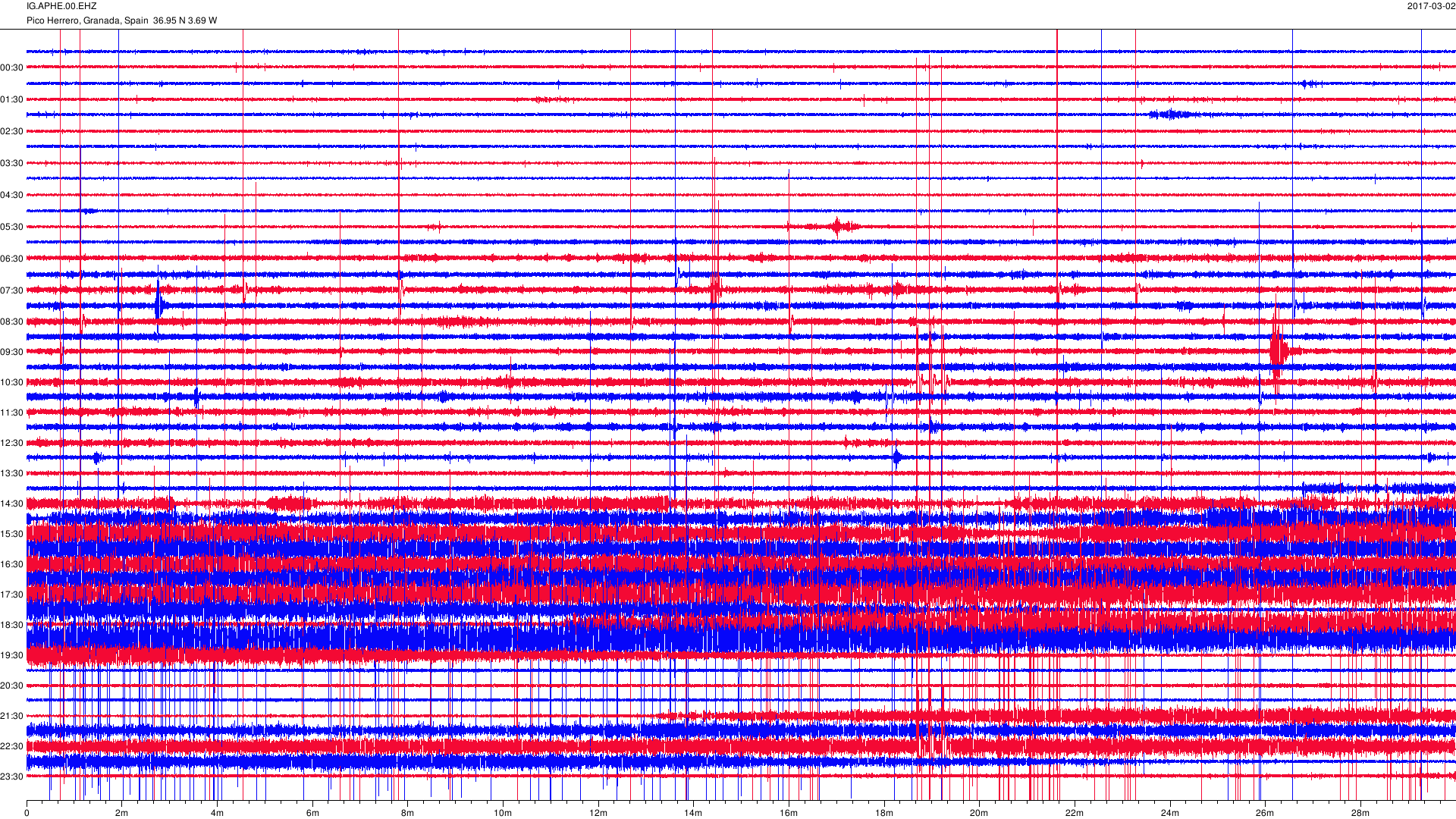The image size is (1456, 819).
Task: Select the 22:30 time row label
Action: coord(12,746)
